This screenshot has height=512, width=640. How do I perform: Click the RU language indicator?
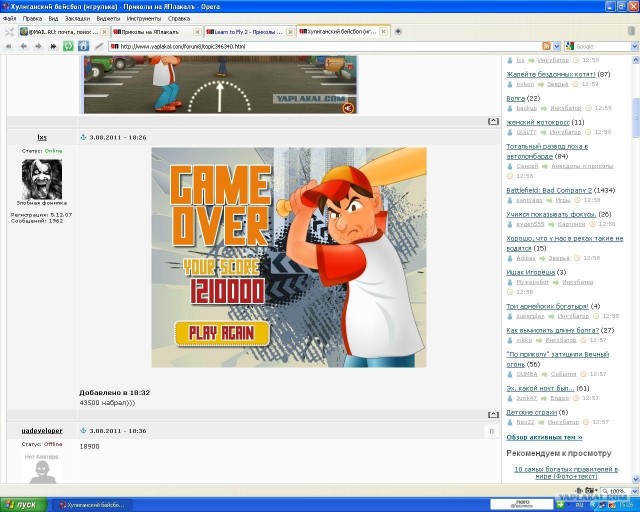579,505
